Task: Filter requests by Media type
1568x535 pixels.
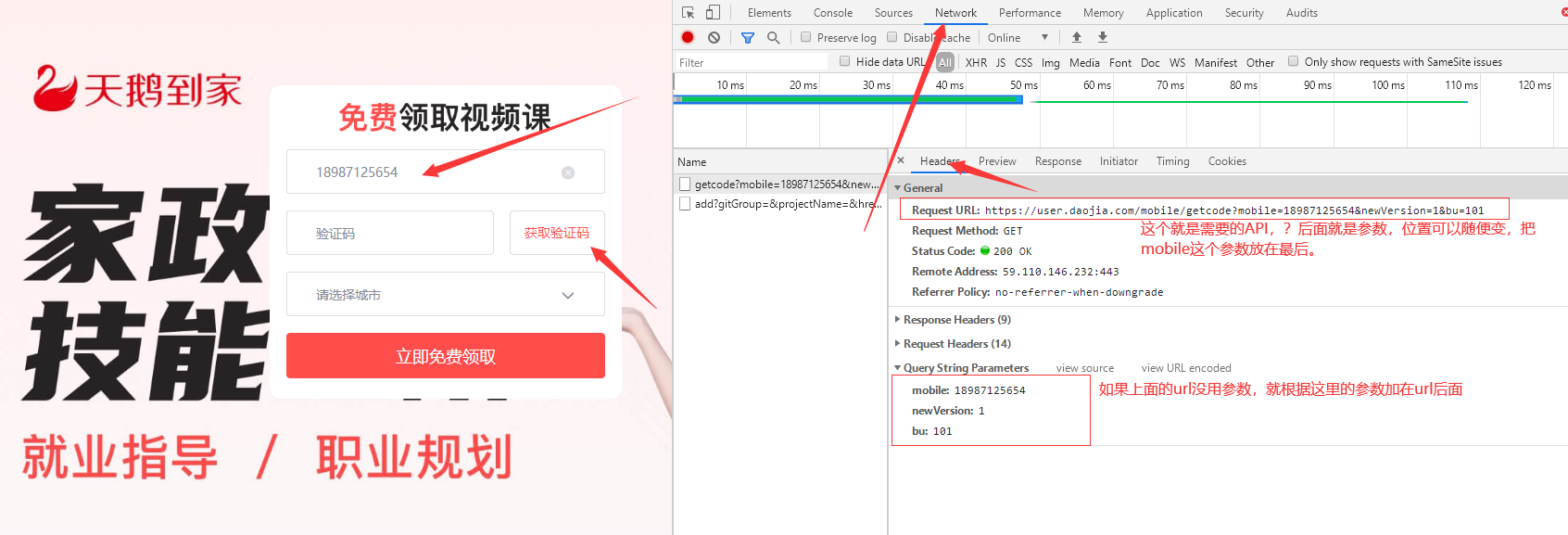Action: tap(1084, 62)
